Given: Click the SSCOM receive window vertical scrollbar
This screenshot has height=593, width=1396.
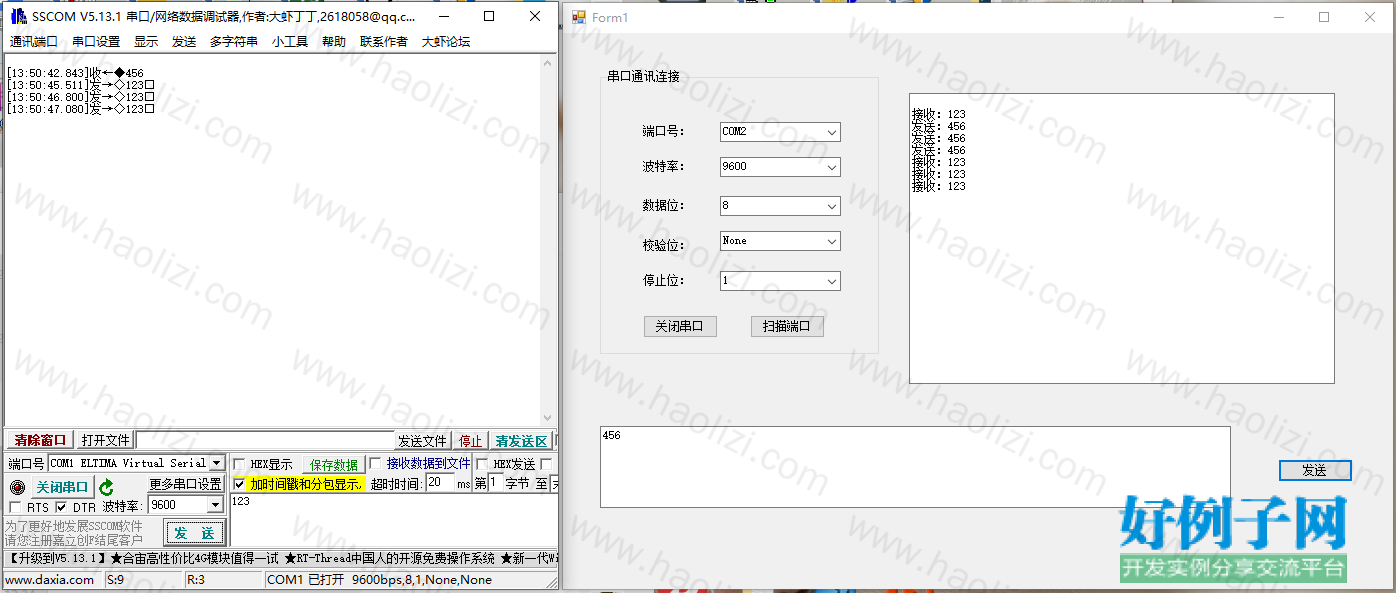Looking at the screenshot, I should click(547, 240).
